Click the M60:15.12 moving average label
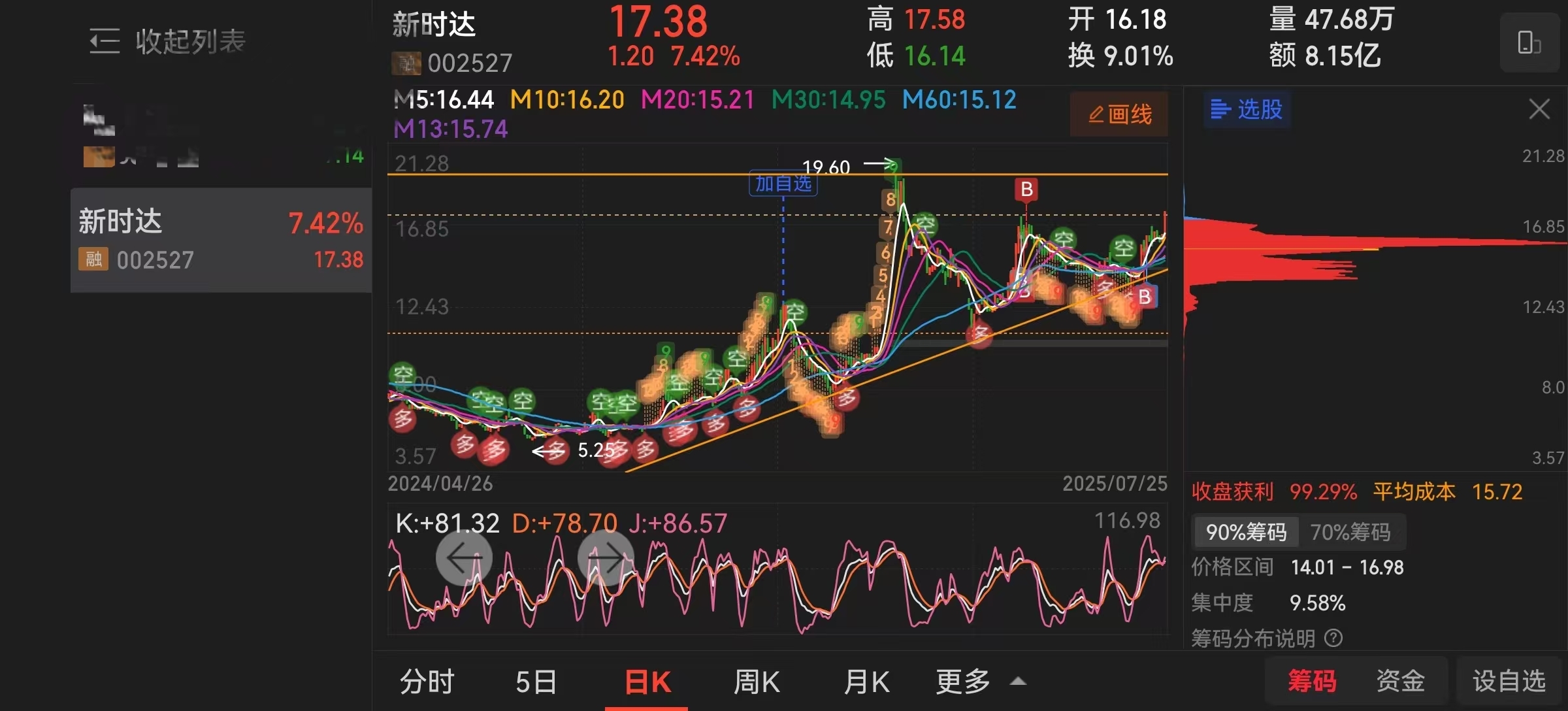 coord(959,100)
